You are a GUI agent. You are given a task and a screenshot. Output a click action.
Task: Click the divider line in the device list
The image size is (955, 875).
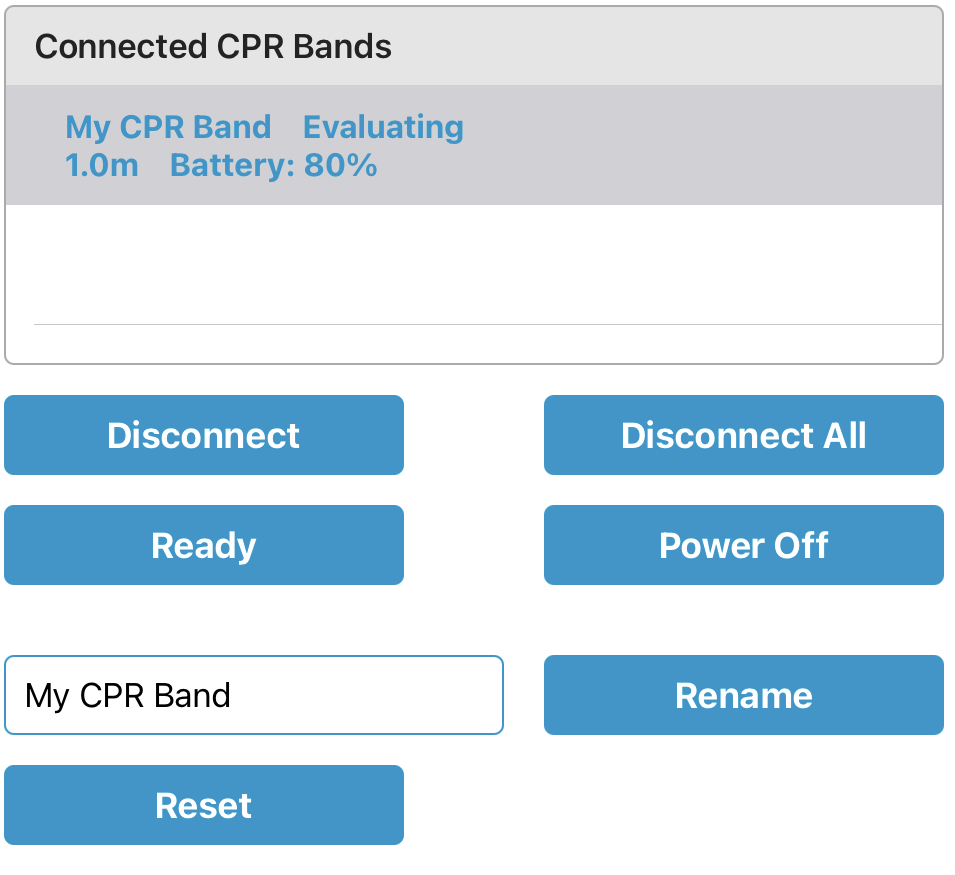pos(487,323)
